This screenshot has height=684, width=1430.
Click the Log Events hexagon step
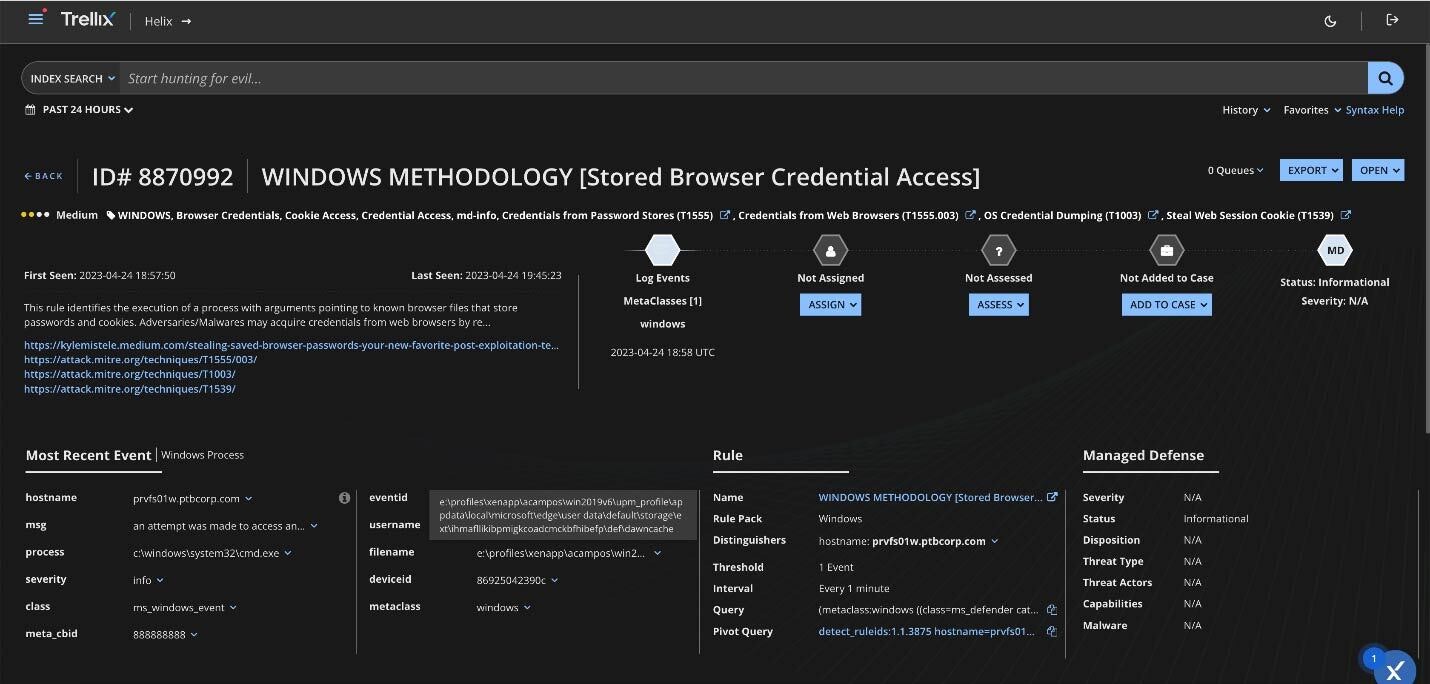coord(662,250)
